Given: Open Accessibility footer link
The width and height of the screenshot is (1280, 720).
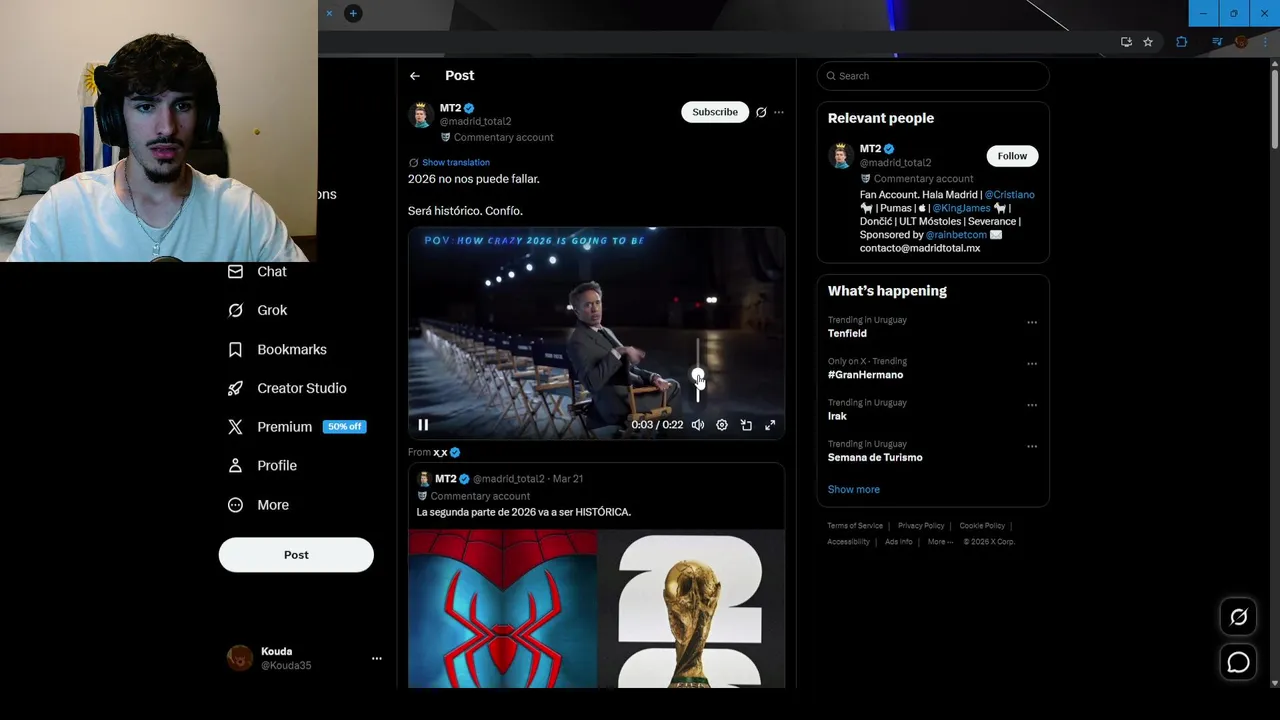Looking at the screenshot, I should click(x=848, y=542).
